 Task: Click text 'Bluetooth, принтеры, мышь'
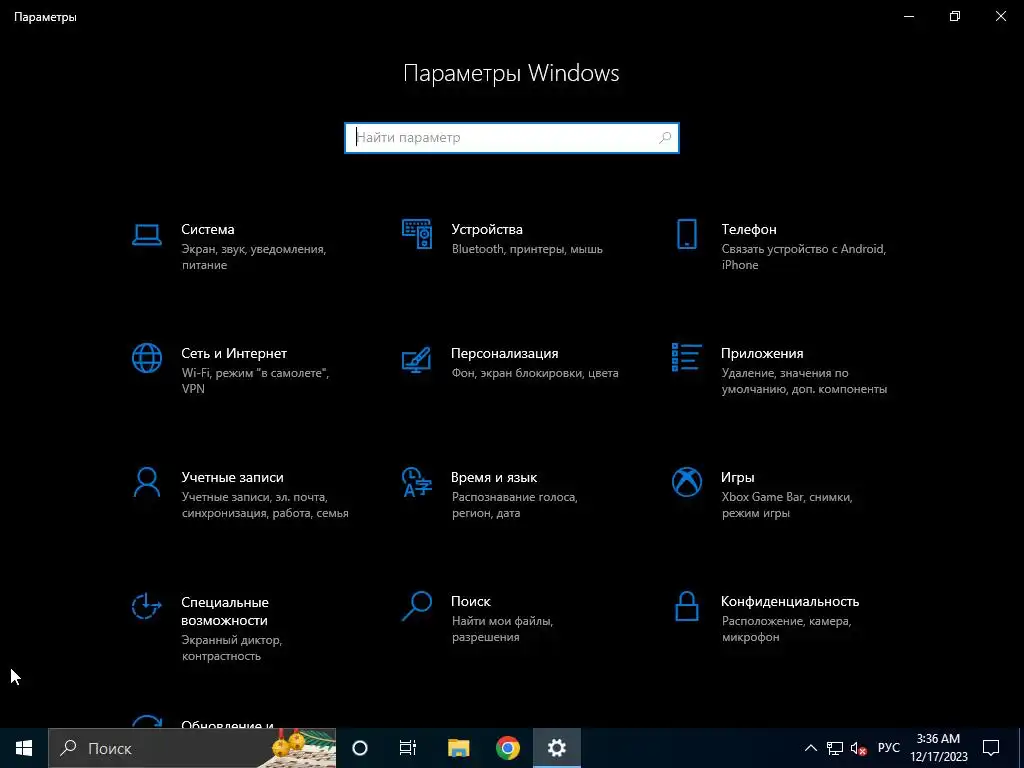(x=527, y=249)
